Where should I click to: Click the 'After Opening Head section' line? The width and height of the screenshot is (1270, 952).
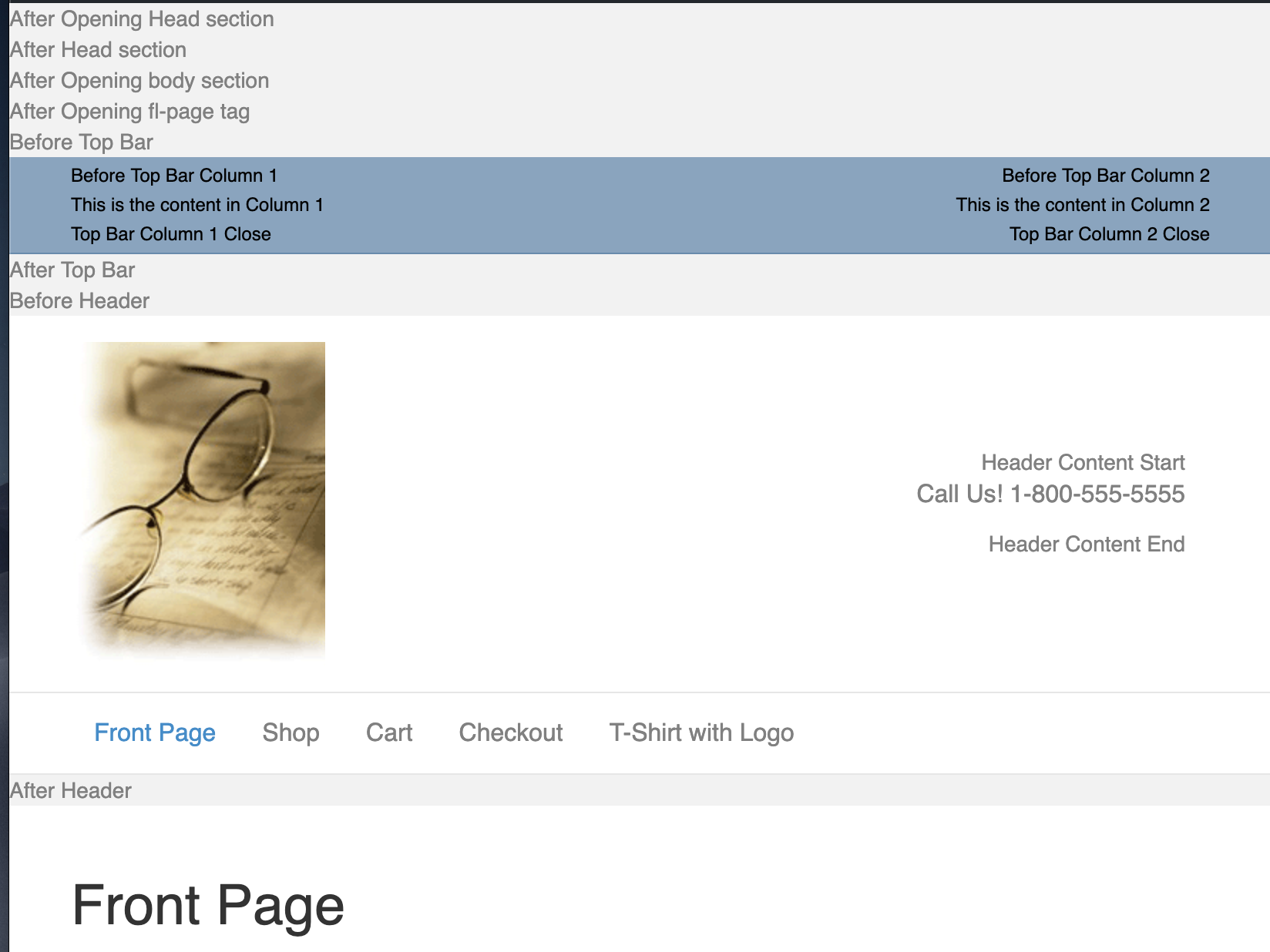click(x=142, y=19)
